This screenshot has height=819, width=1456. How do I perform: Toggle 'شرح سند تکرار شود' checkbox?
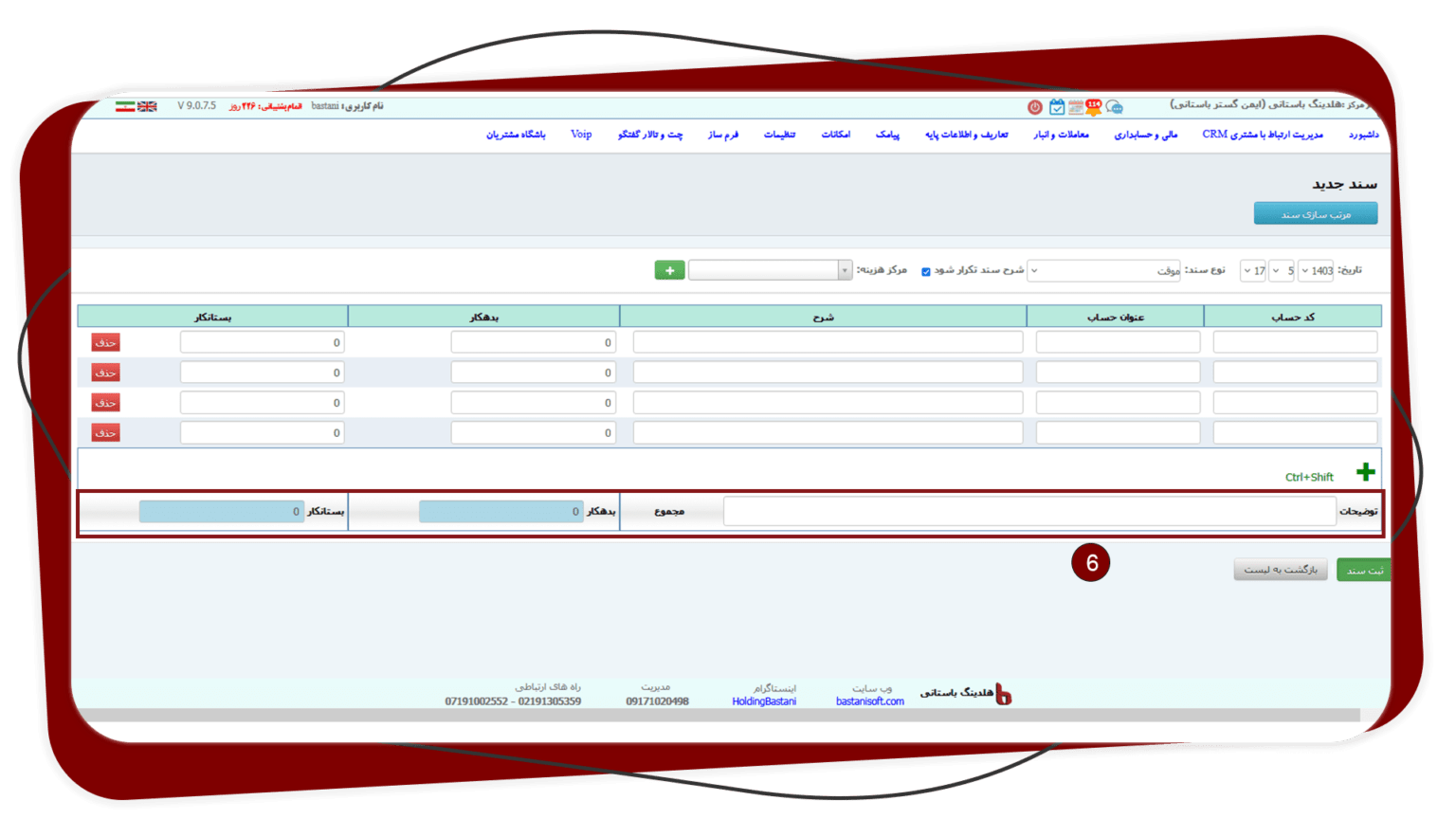pos(926,271)
